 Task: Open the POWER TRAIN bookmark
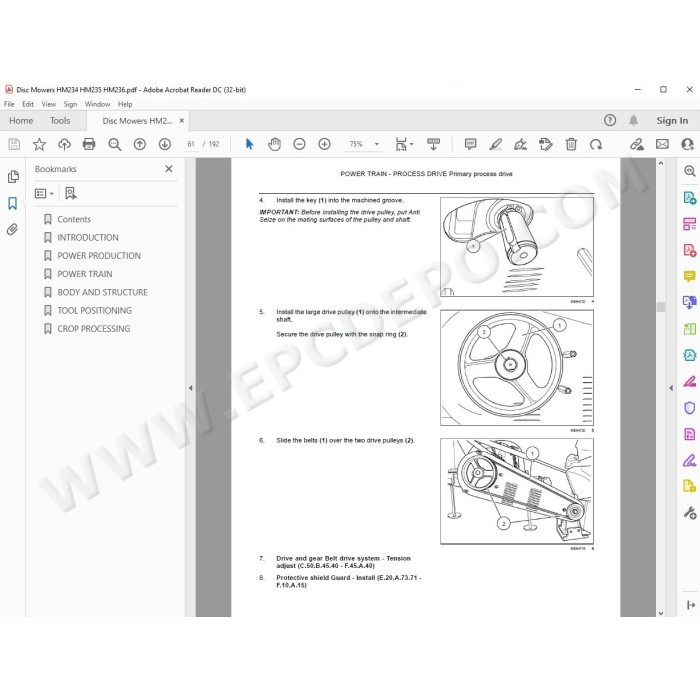pyautogui.click(x=85, y=274)
